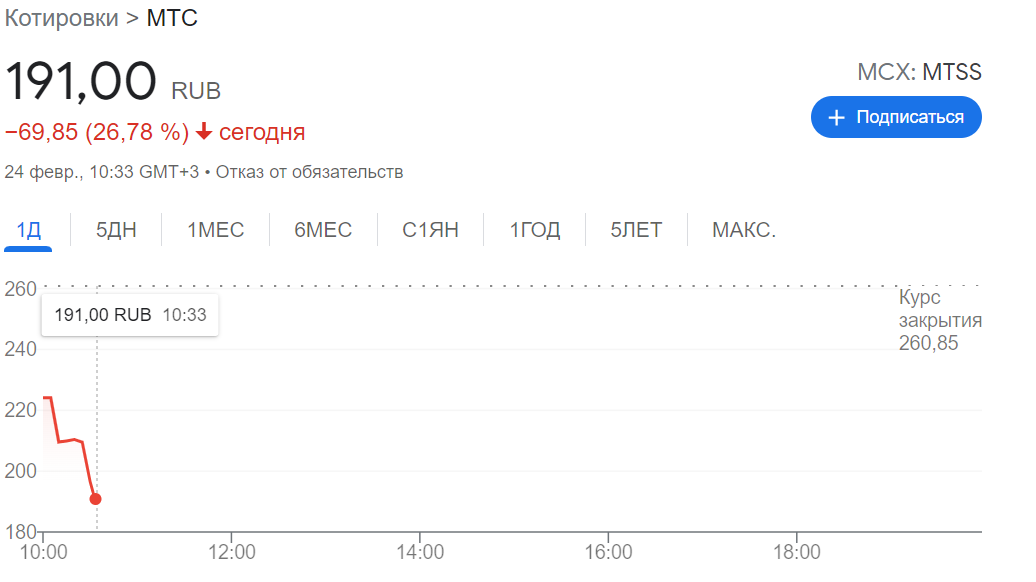Viewport: 1036px width, 582px height.
Task: Select the С1ЯН year-to-date tab
Action: click(x=430, y=230)
